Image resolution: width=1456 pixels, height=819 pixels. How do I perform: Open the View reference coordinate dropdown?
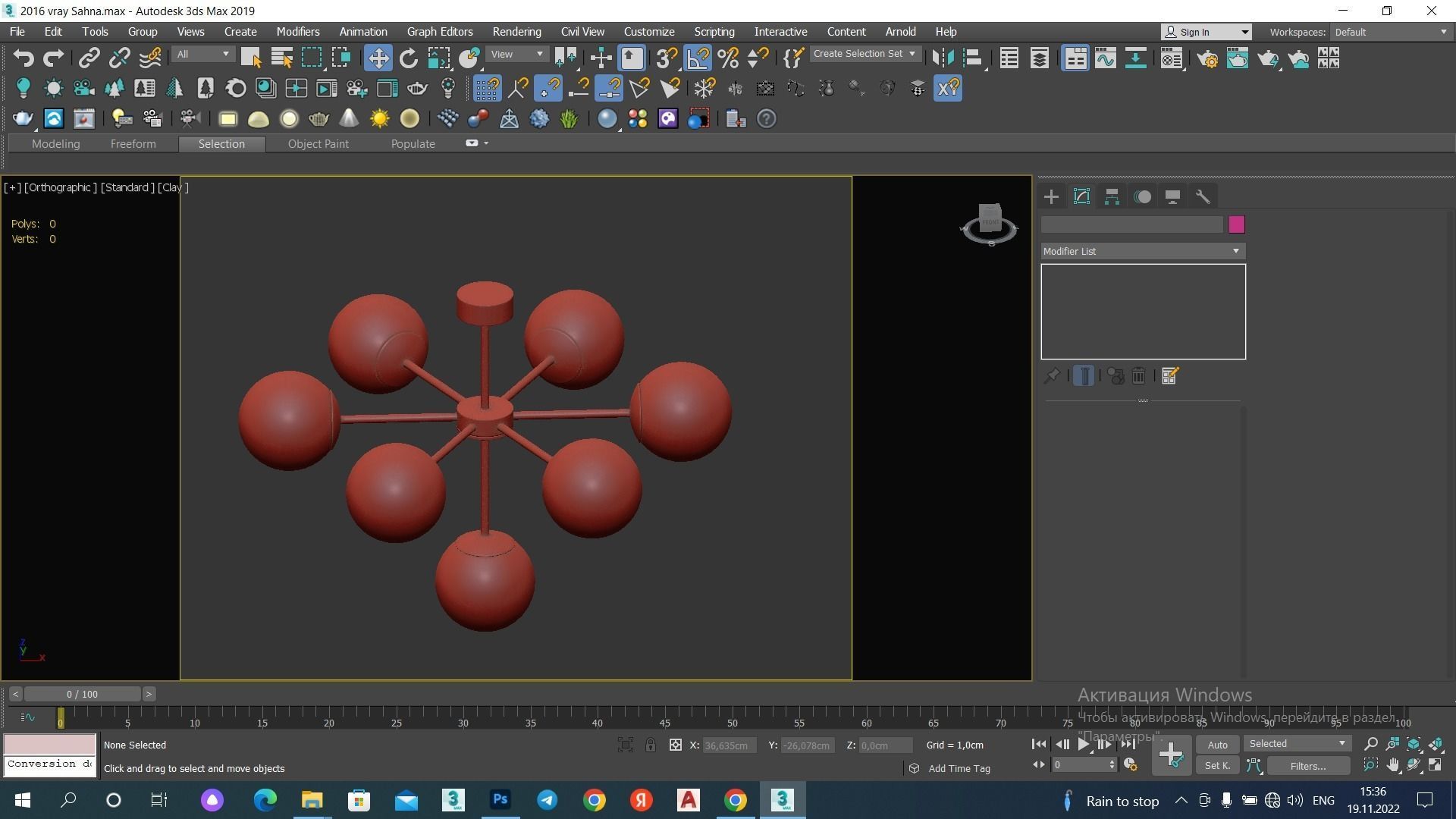tap(517, 55)
